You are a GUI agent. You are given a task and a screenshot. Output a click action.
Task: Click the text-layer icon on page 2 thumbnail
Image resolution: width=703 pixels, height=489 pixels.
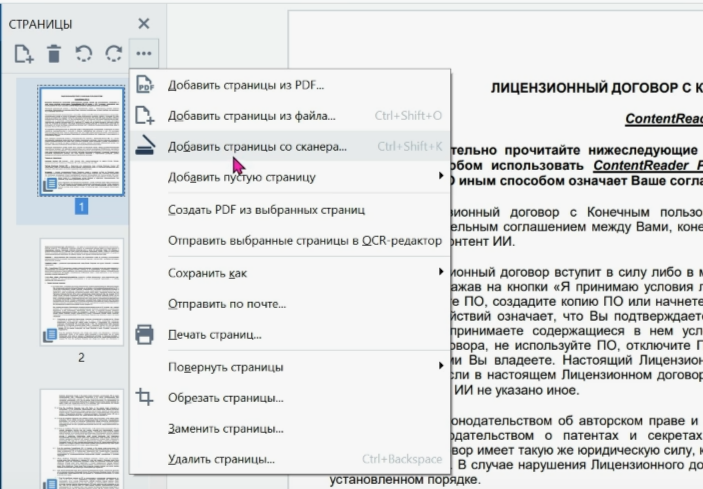50,335
